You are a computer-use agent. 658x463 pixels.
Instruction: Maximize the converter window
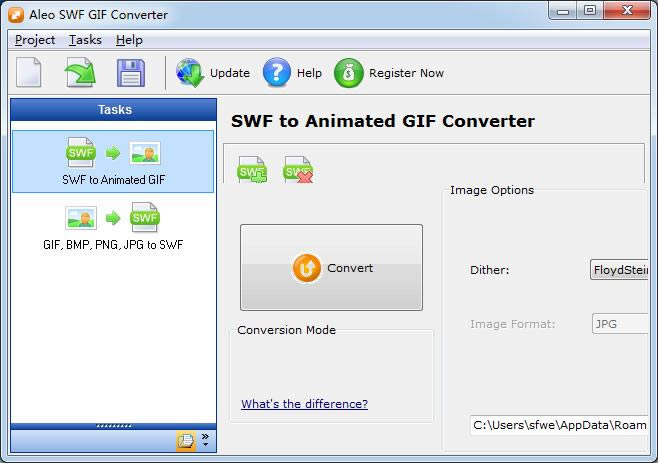point(590,10)
